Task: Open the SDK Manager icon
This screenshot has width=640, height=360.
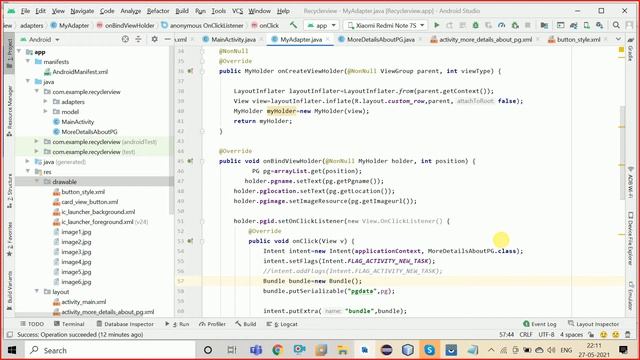Action: pyautogui.click(x=599, y=25)
